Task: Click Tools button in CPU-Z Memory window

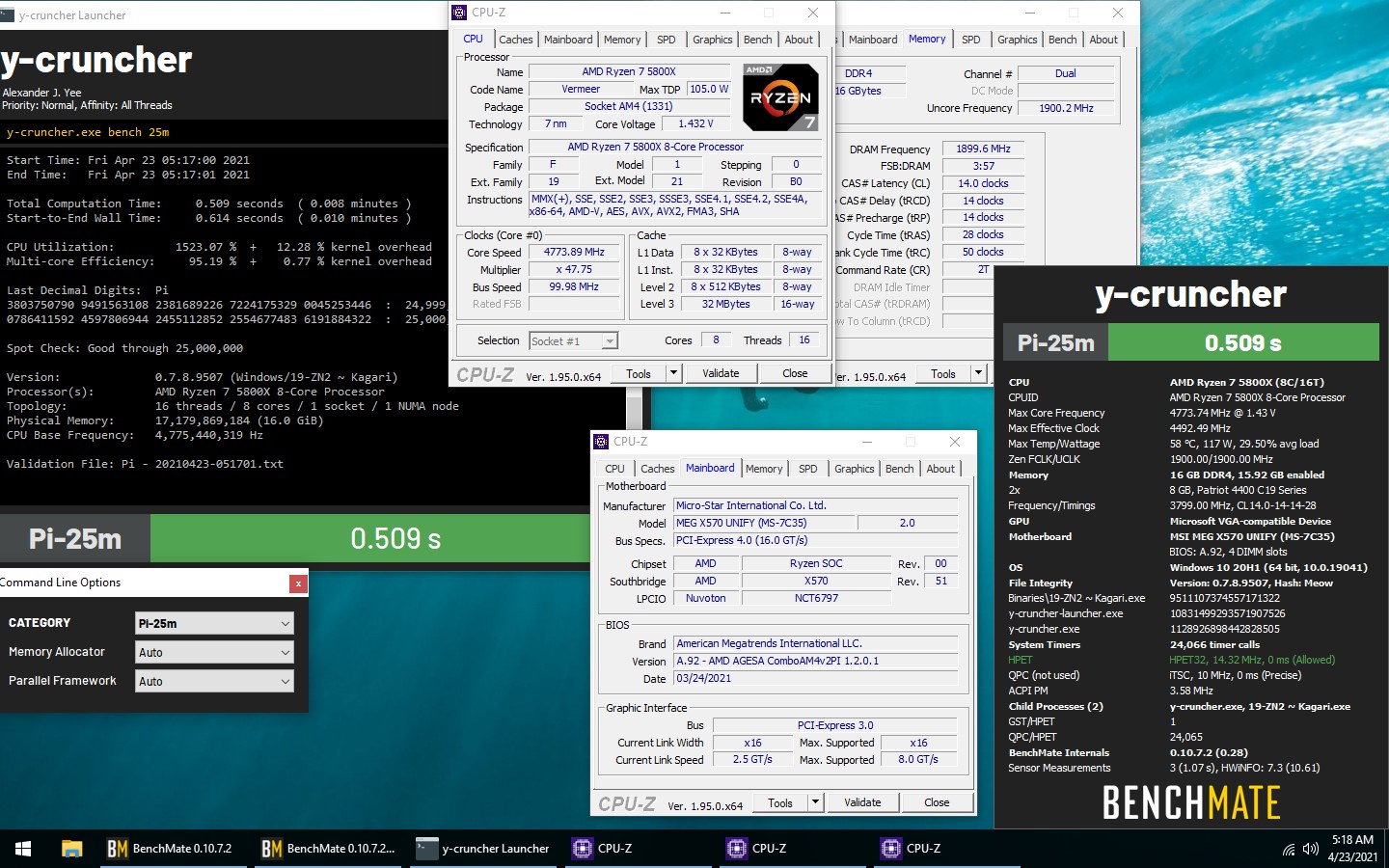Action: click(x=943, y=373)
